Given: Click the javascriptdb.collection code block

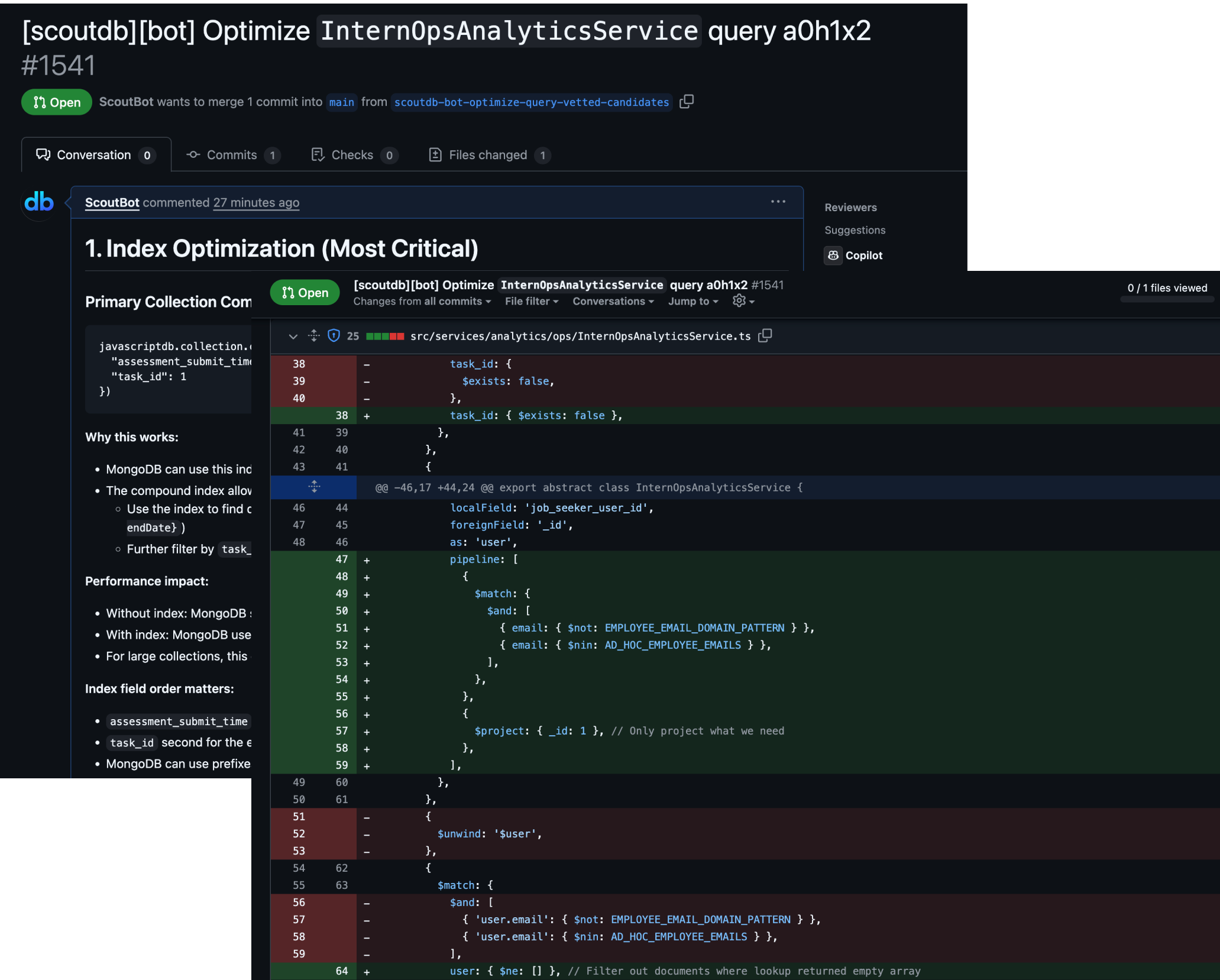Looking at the screenshot, I should coord(169,368).
